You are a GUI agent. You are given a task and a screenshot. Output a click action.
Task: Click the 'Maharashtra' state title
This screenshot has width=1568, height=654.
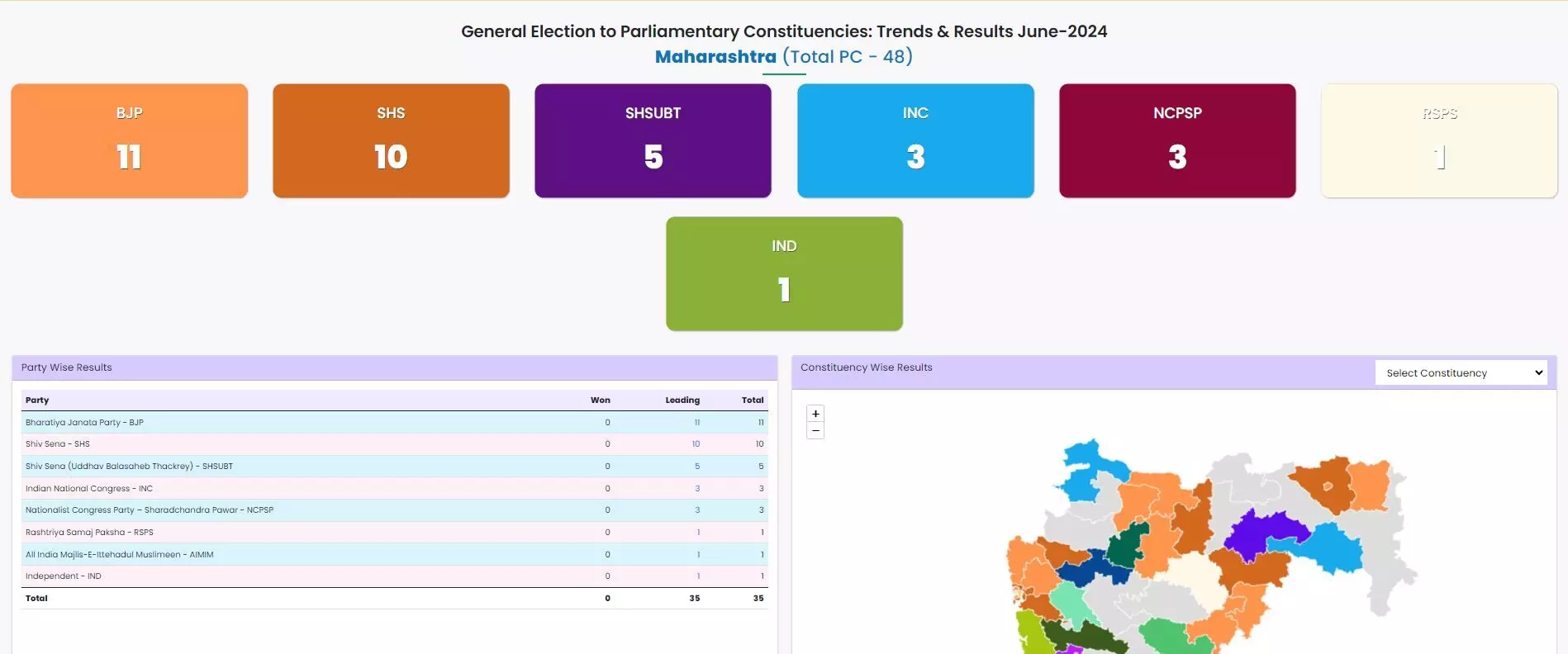click(x=715, y=56)
